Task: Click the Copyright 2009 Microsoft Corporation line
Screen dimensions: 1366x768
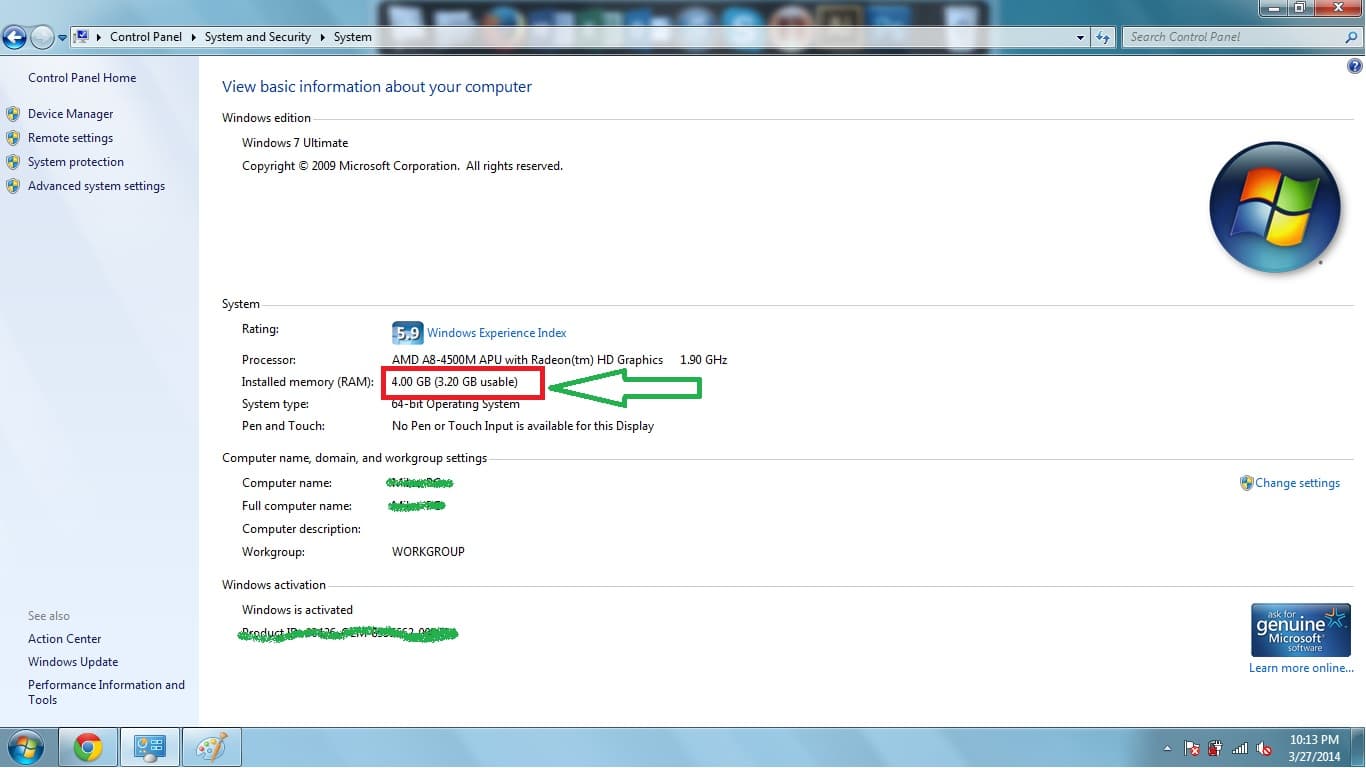Action: [x=402, y=166]
